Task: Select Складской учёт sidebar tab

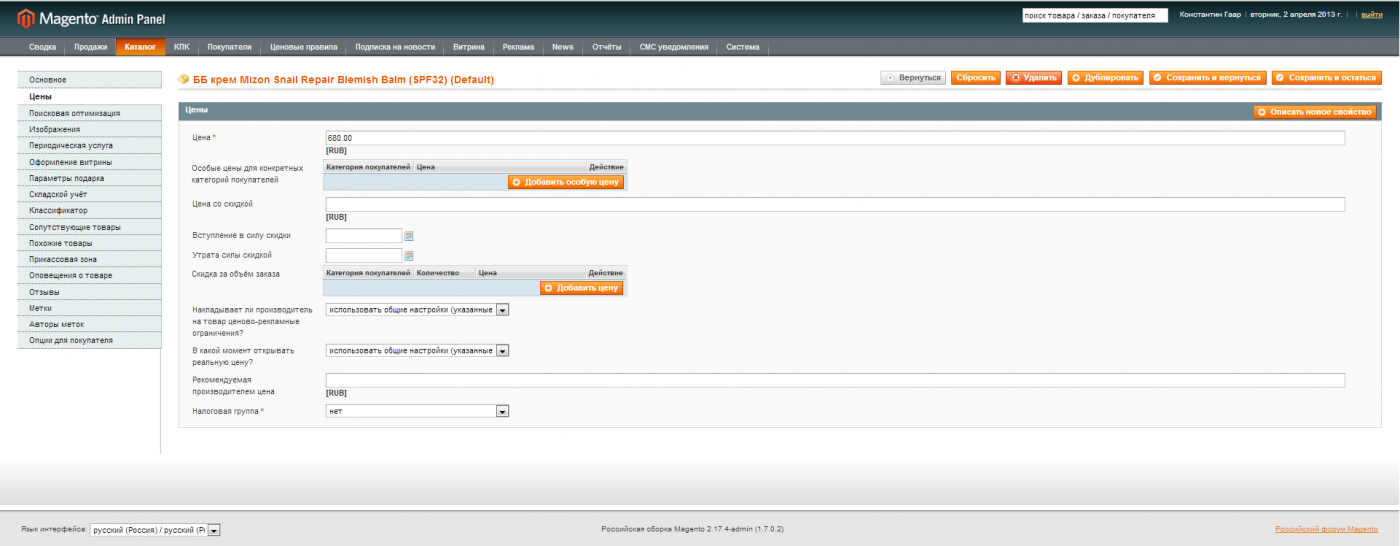Action: [x=89, y=194]
